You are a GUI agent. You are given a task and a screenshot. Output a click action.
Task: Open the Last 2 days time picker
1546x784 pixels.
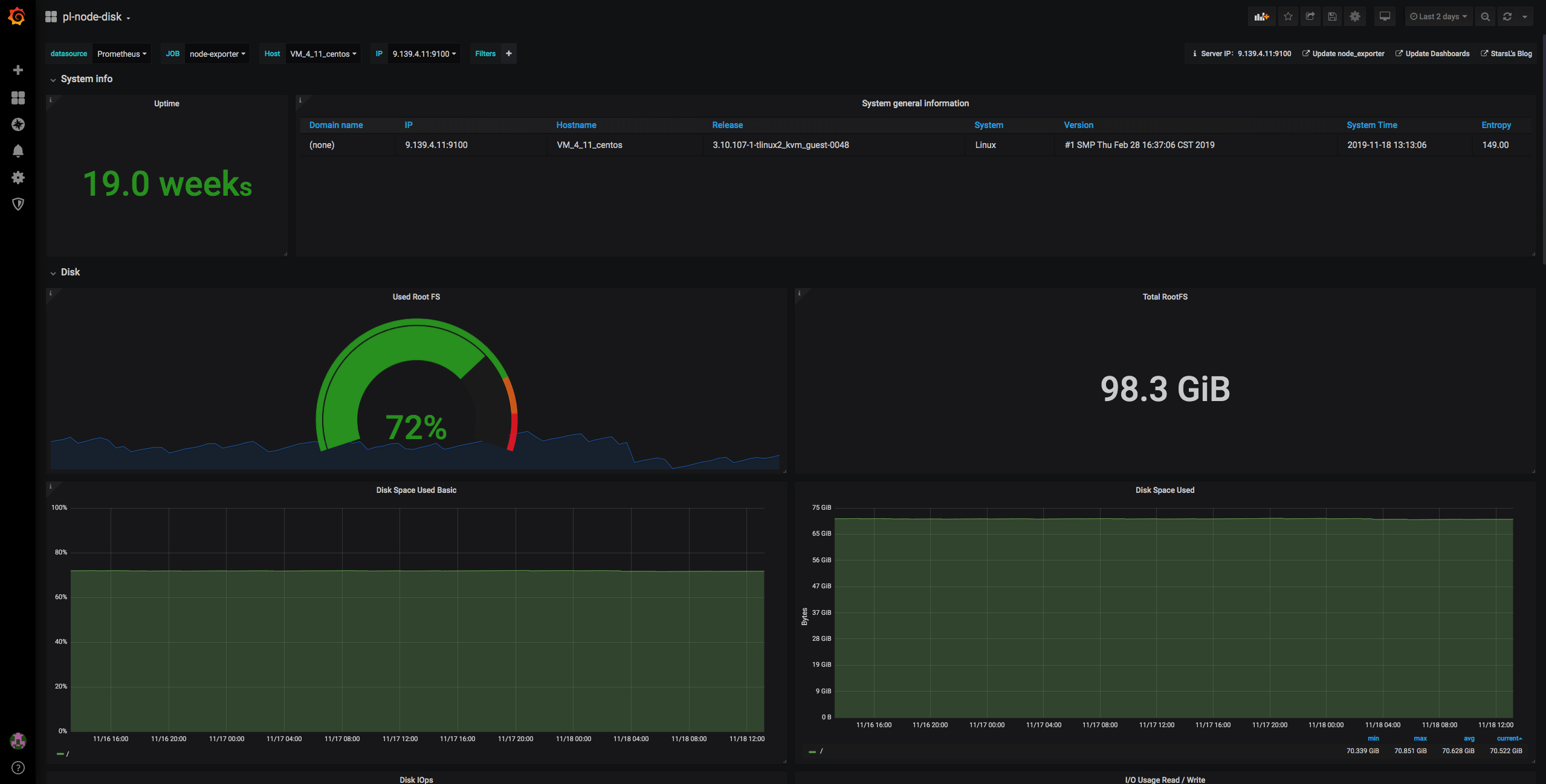coord(1438,17)
